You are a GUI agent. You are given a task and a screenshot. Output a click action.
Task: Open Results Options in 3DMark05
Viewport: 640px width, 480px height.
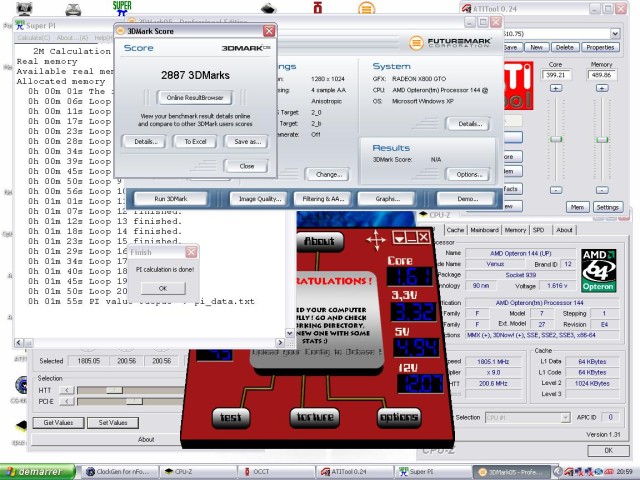469,175
